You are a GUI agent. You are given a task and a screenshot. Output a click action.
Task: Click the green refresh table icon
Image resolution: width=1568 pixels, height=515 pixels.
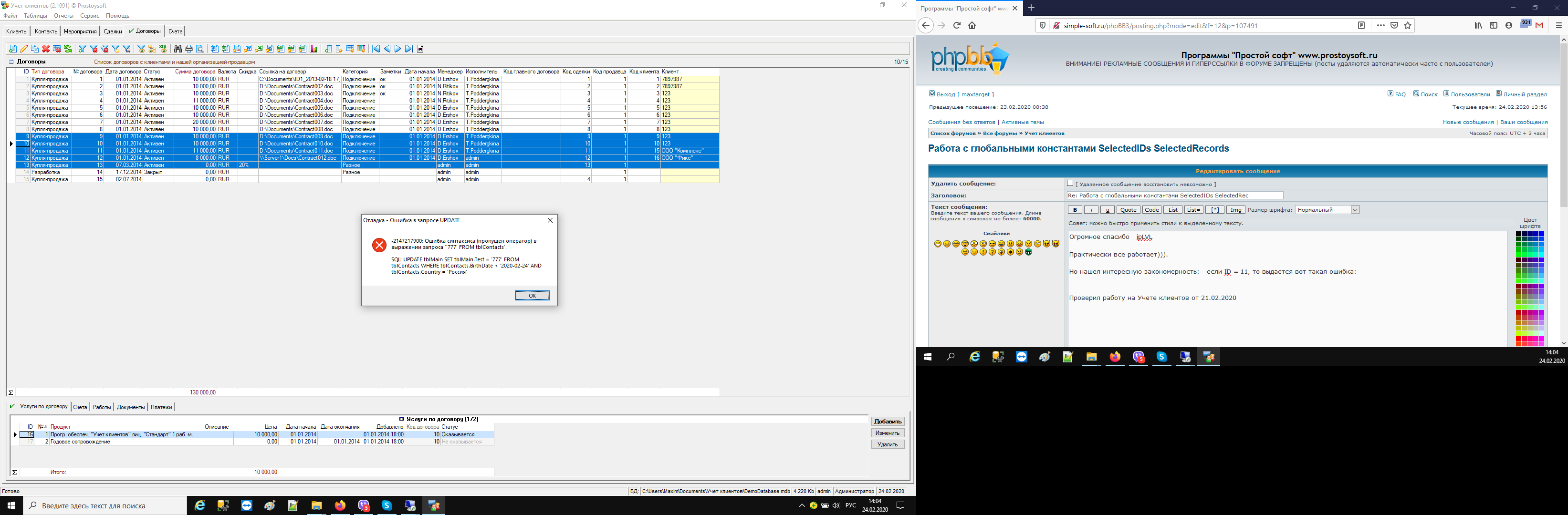68,49
